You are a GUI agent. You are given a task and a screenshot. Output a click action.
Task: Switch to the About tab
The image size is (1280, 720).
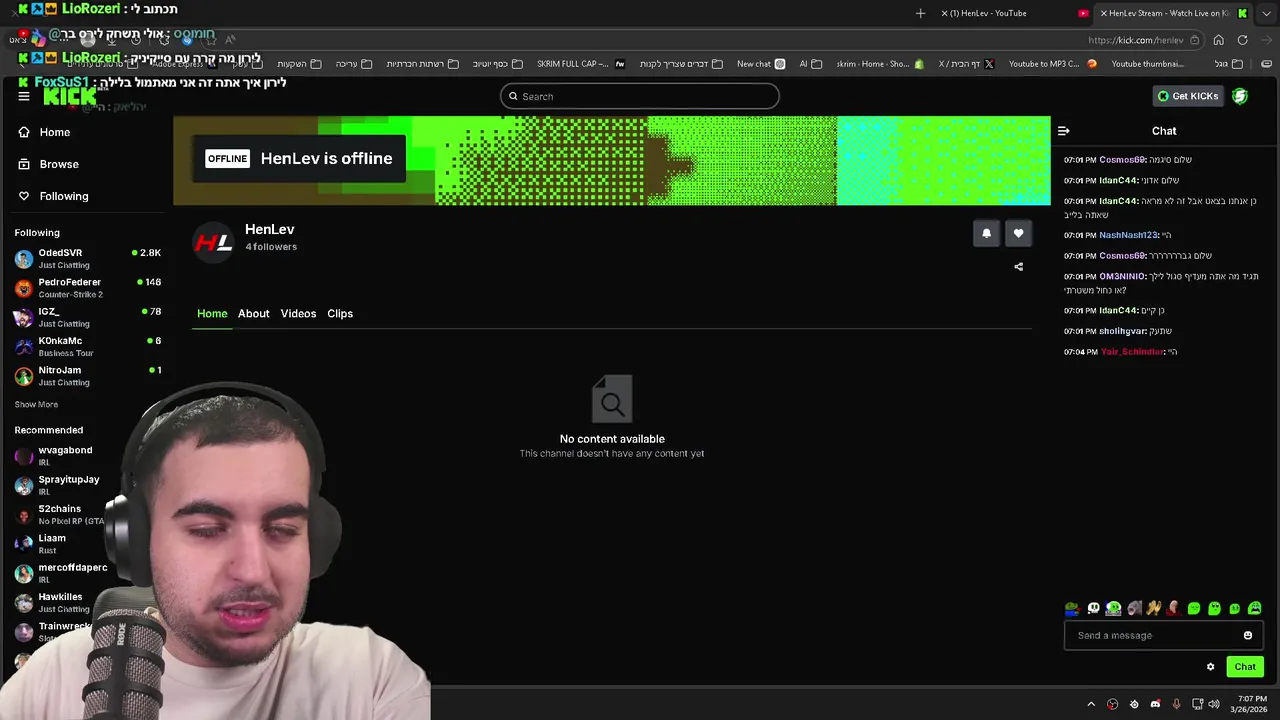(x=253, y=314)
